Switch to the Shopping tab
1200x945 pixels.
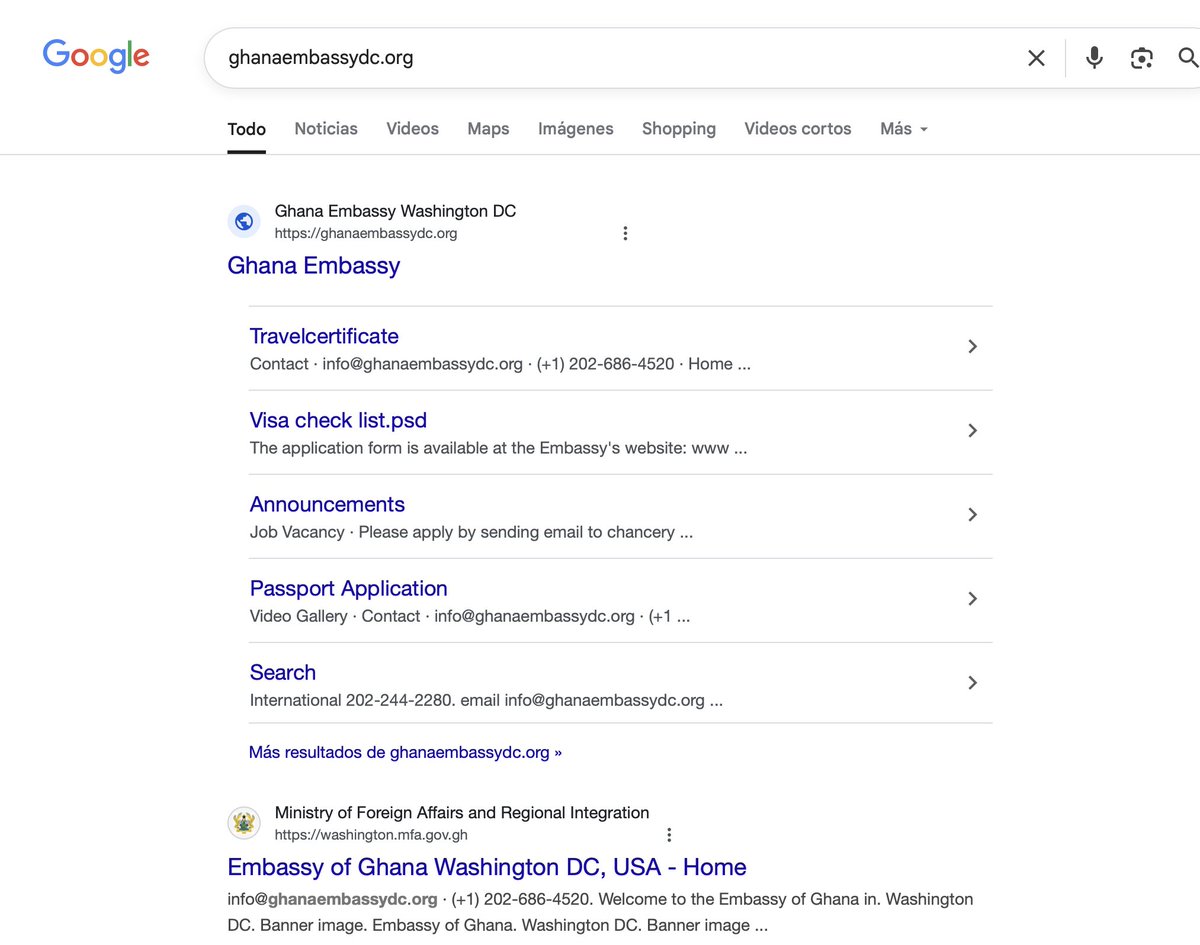[679, 129]
